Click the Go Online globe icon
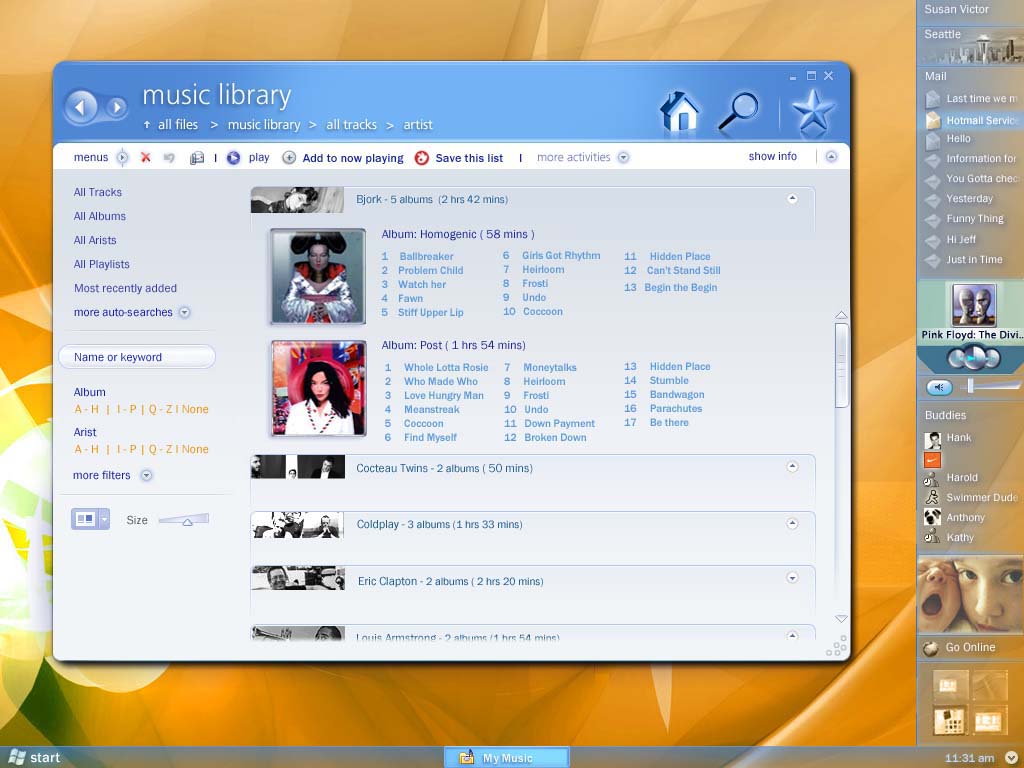The image size is (1024, 768). pos(931,648)
